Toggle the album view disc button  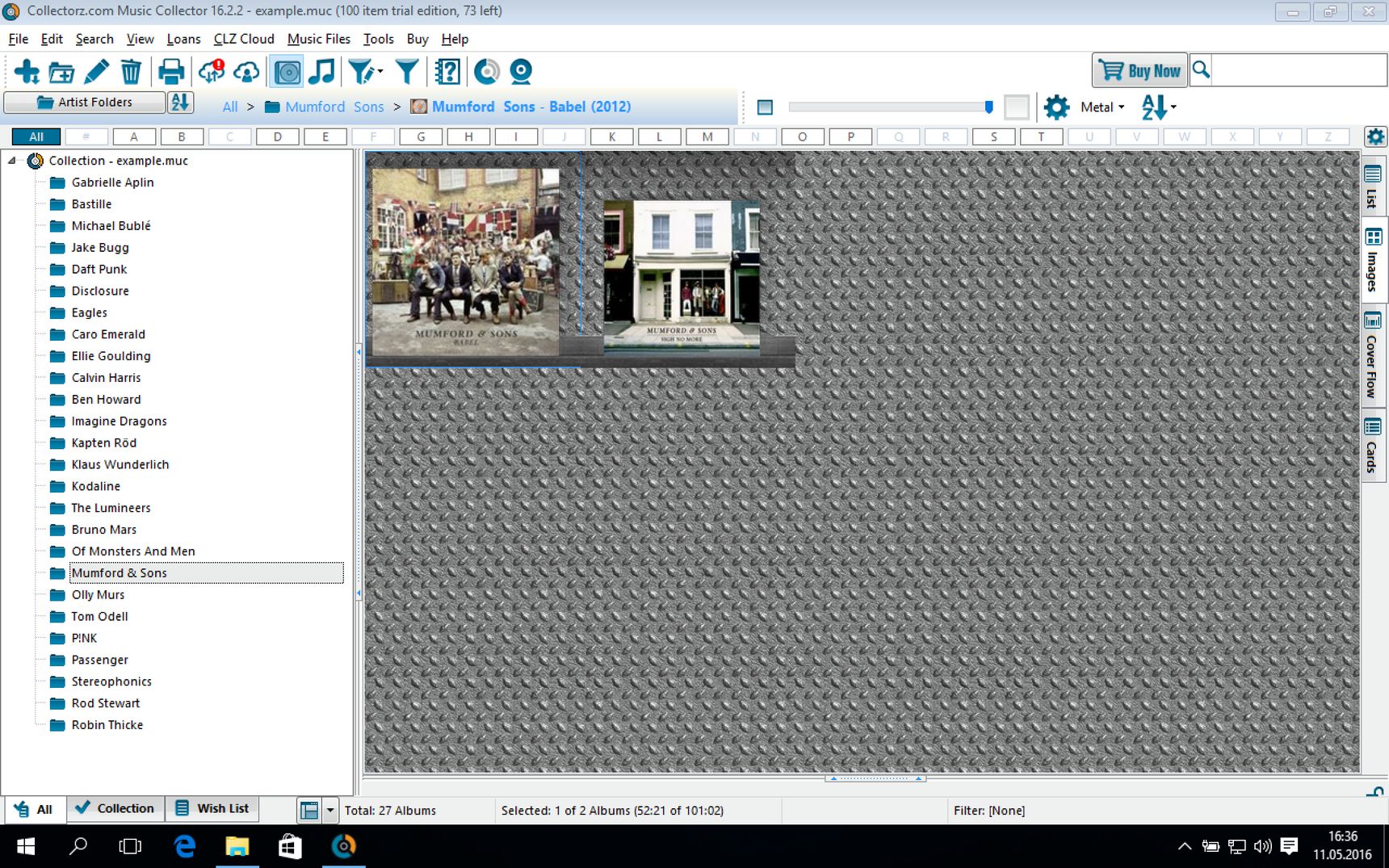point(287,72)
